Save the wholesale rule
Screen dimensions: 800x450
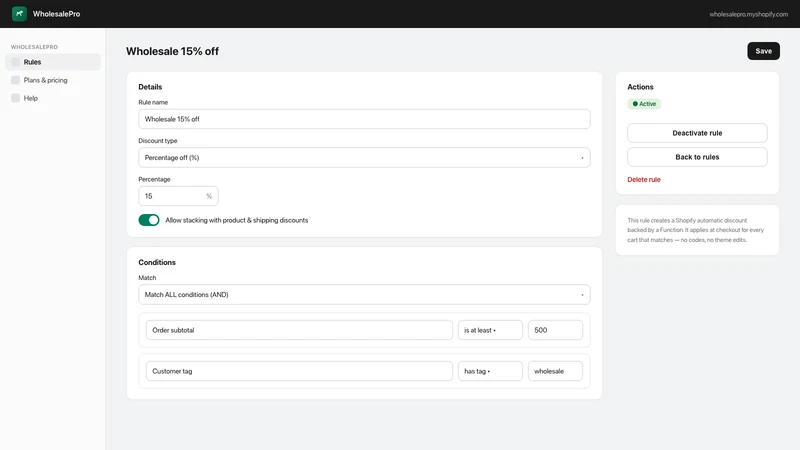pyautogui.click(x=763, y=51)
